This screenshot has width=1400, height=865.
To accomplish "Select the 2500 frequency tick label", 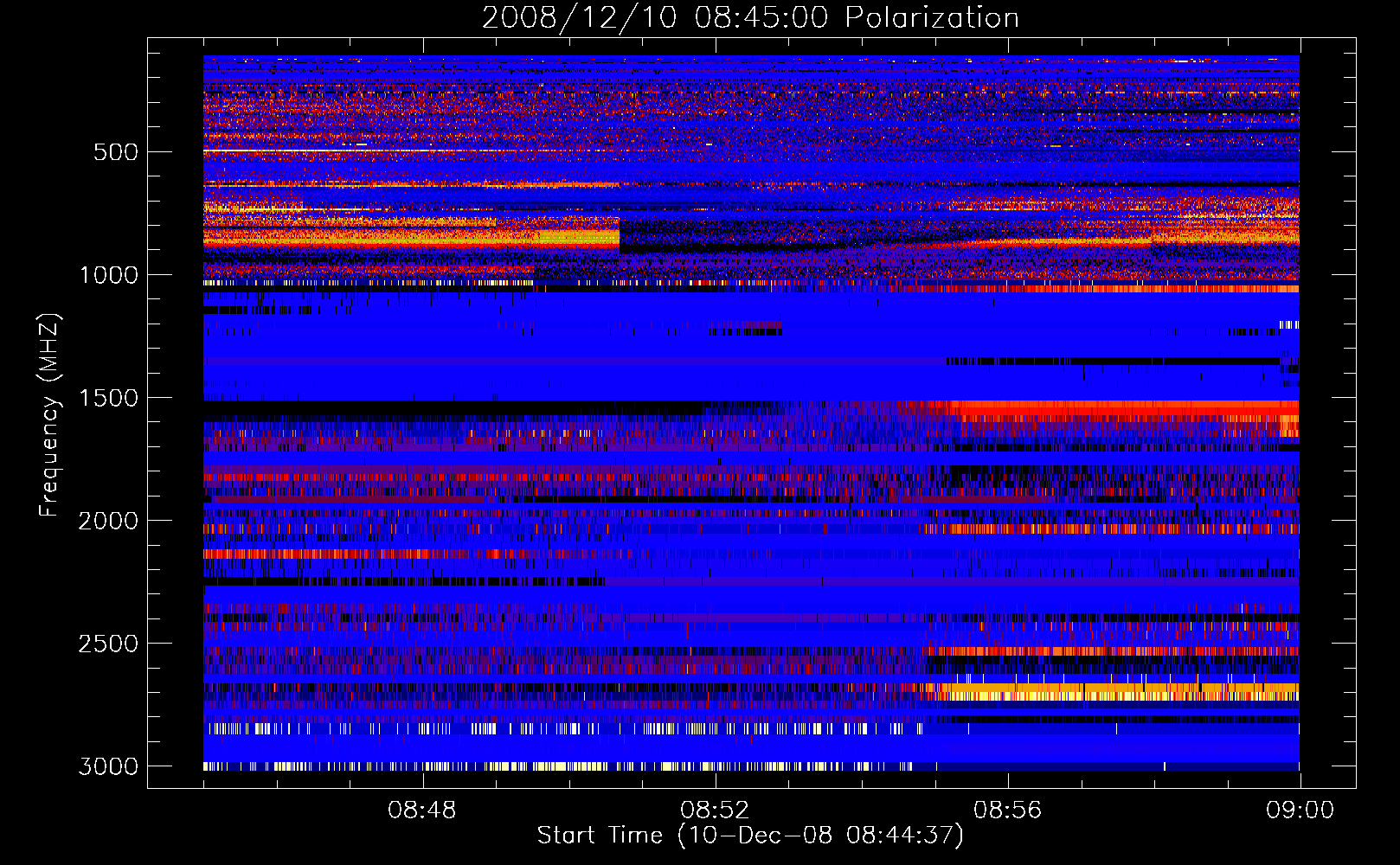I will tap(108, 644).
